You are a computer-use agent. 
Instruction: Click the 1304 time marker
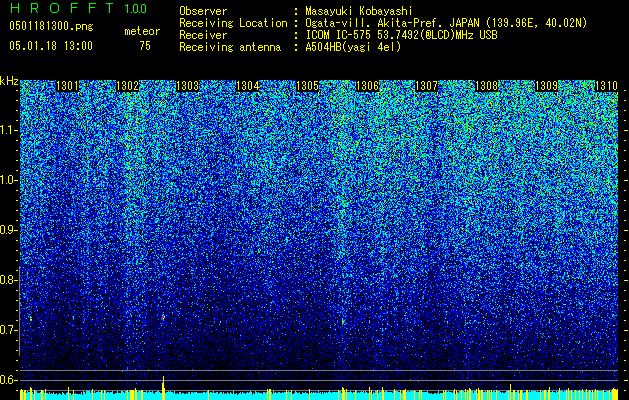[x=248, y=86]
